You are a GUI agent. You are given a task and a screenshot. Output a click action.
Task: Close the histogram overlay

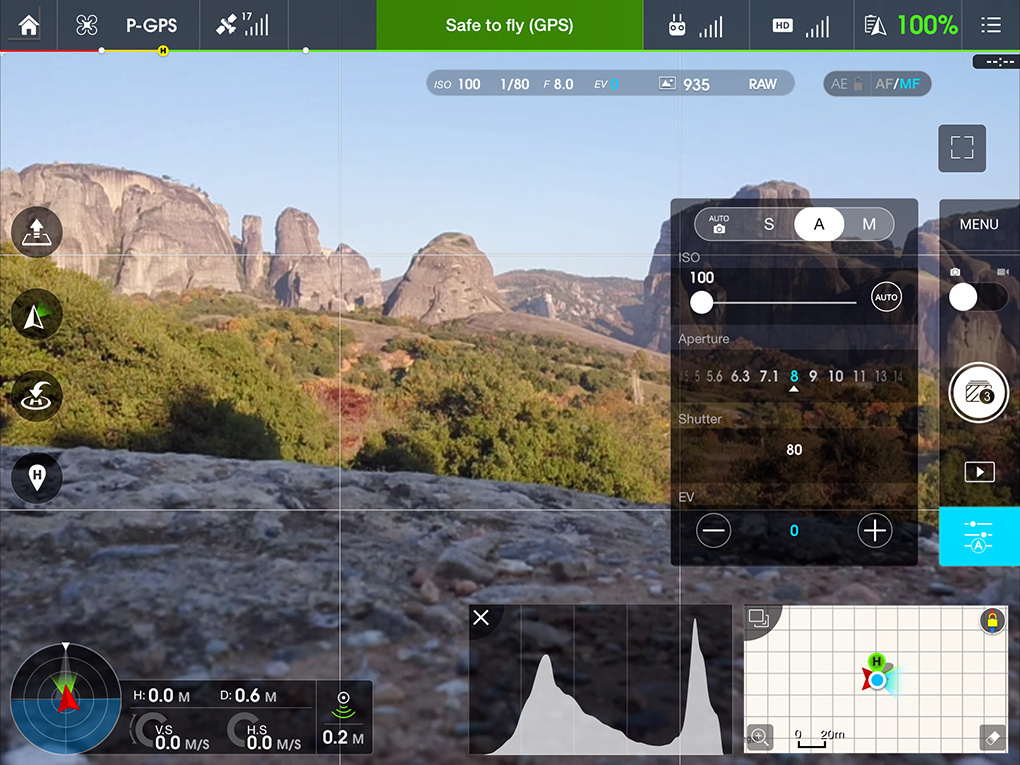(x=481, y=617)
